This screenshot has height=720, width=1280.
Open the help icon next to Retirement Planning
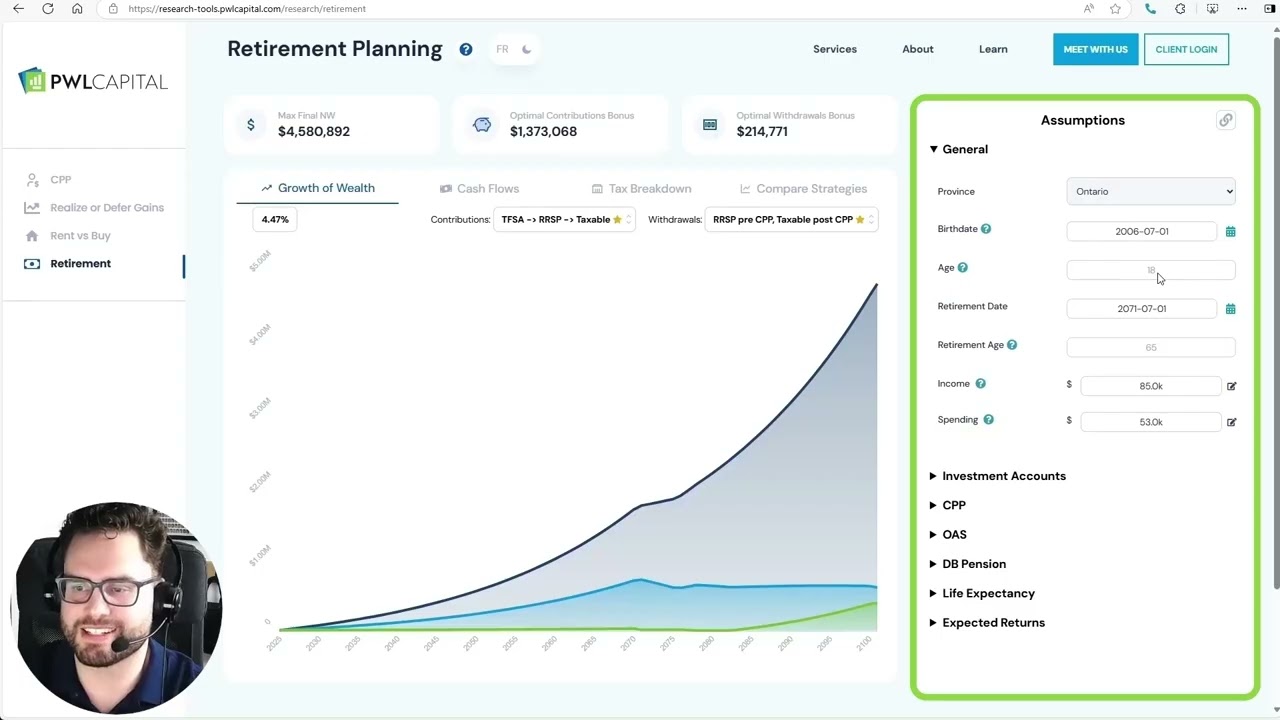pyautogui.click(x=466, y=49)
